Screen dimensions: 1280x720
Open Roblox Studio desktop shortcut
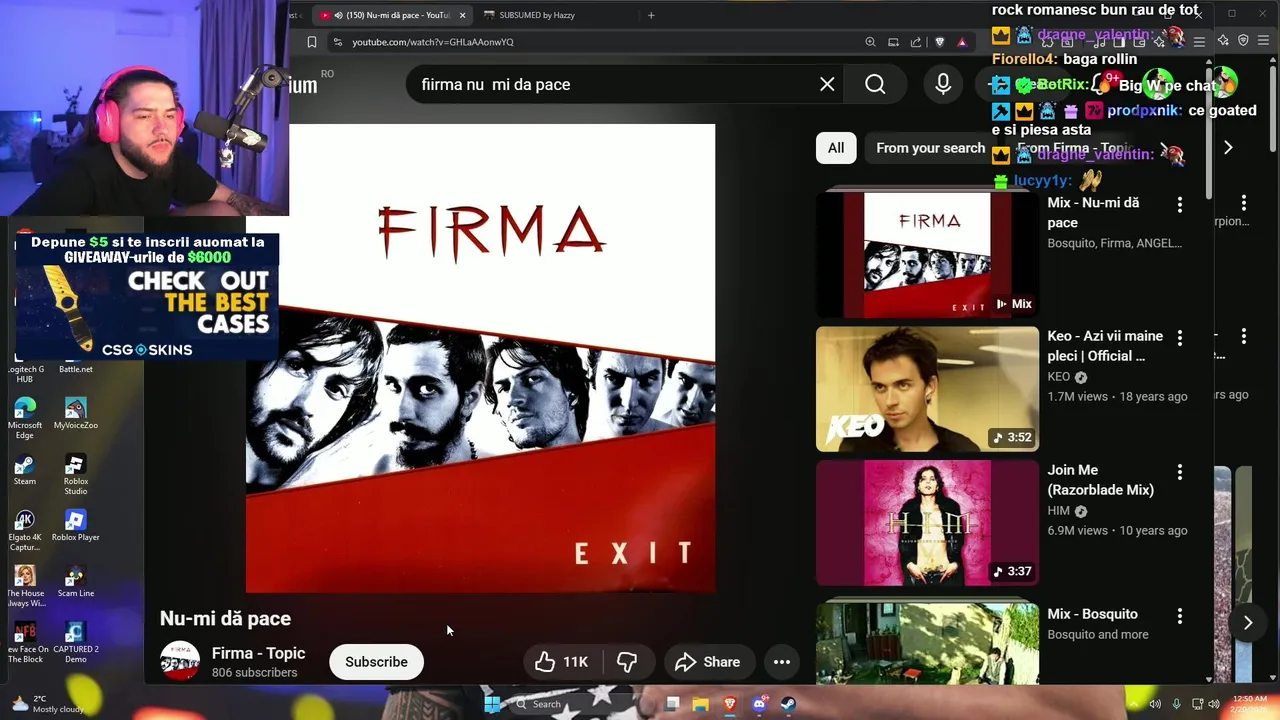pos(75,474)
